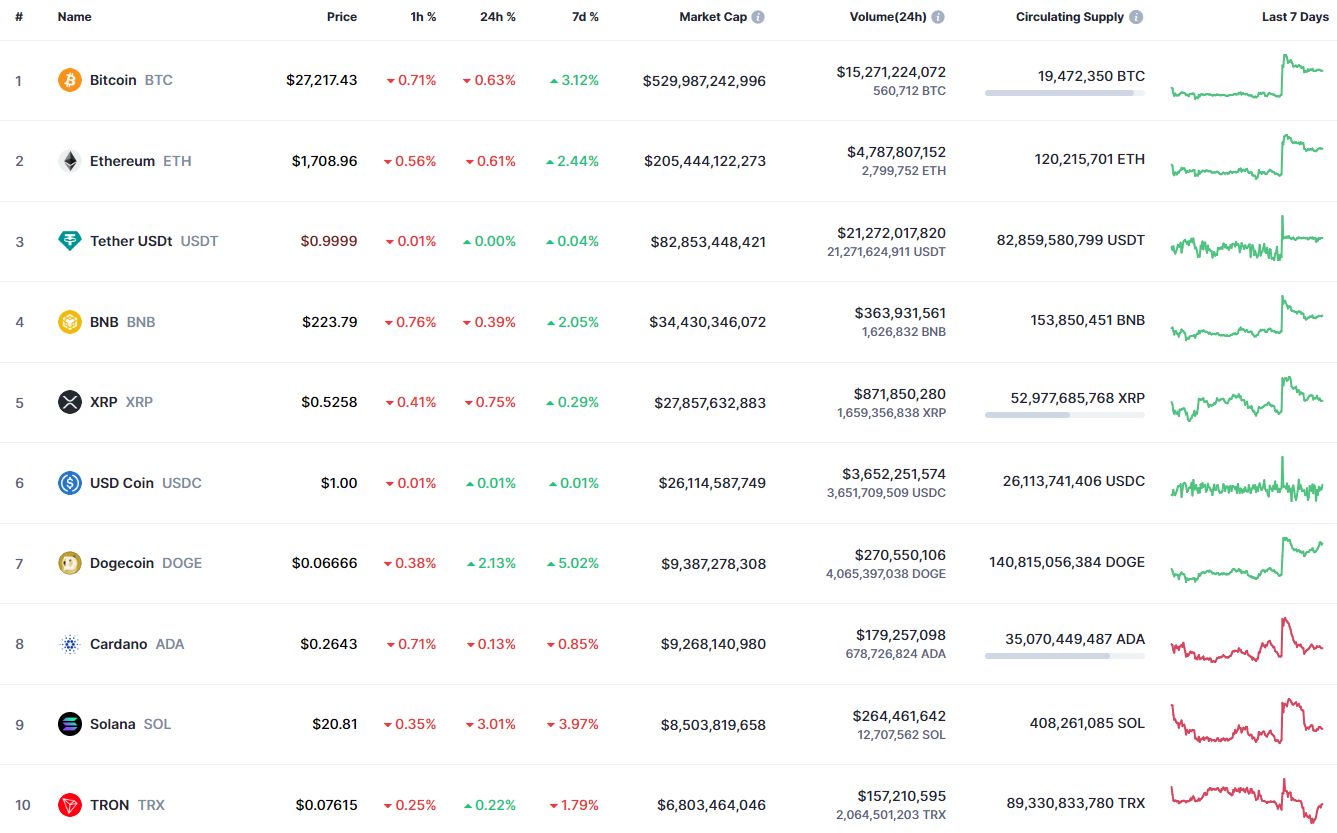Open the Circulating Supply info tooltip
Image resolution: width=1337 pixels, height=833 pixels.
(x=1135, y=16)
